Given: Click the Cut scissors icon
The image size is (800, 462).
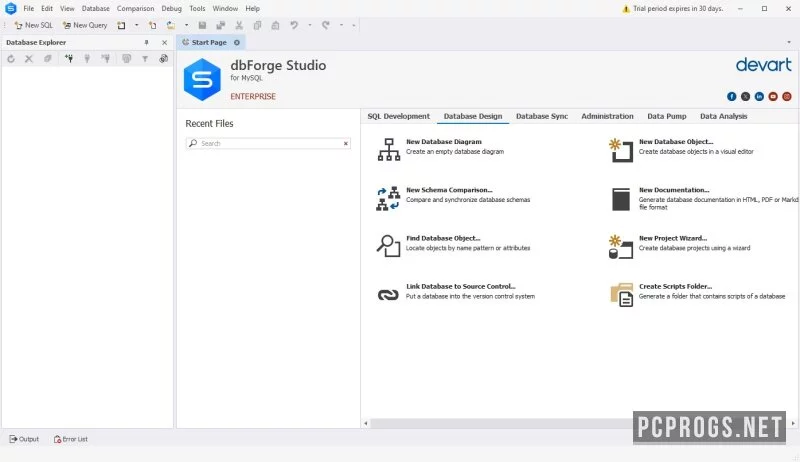Looking at the screenshot, I should pos(239,25).
